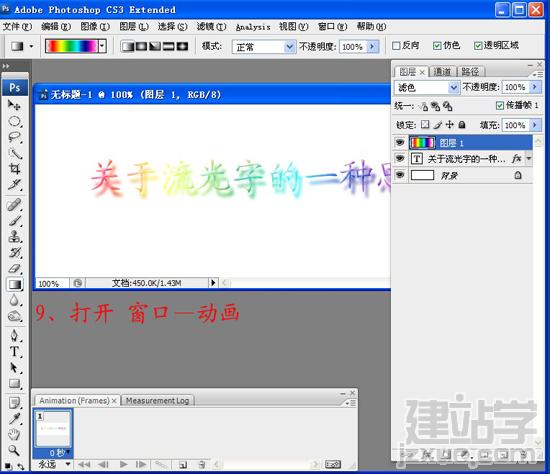Select the 图层 1 layer thumbnail
This screenshot has width=550, height=474.
tap(422, 142)
